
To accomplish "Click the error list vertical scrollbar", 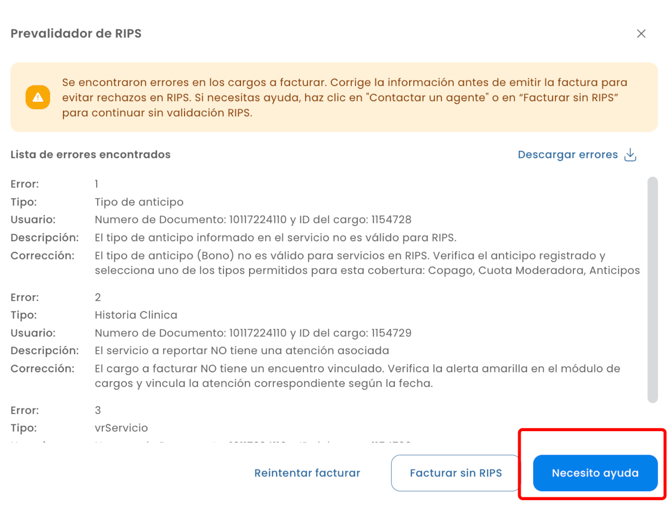I will [x=653, y=290].
